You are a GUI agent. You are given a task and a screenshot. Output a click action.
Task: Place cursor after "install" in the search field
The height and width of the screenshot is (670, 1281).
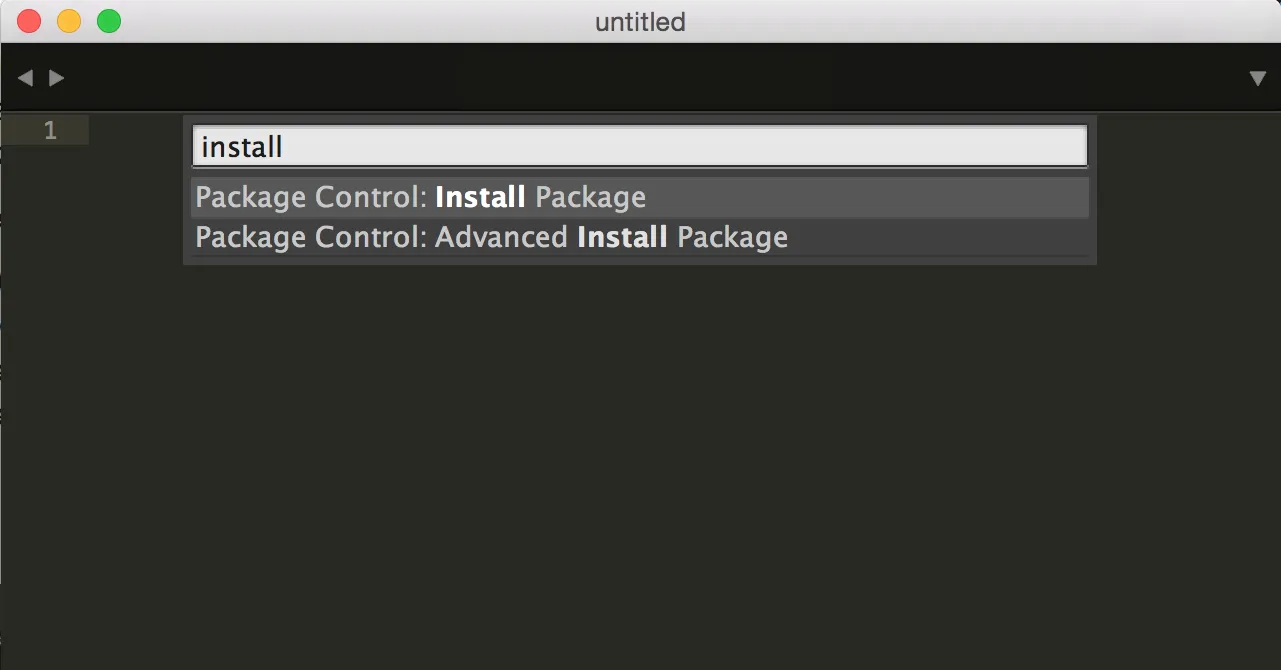point(285,147)
